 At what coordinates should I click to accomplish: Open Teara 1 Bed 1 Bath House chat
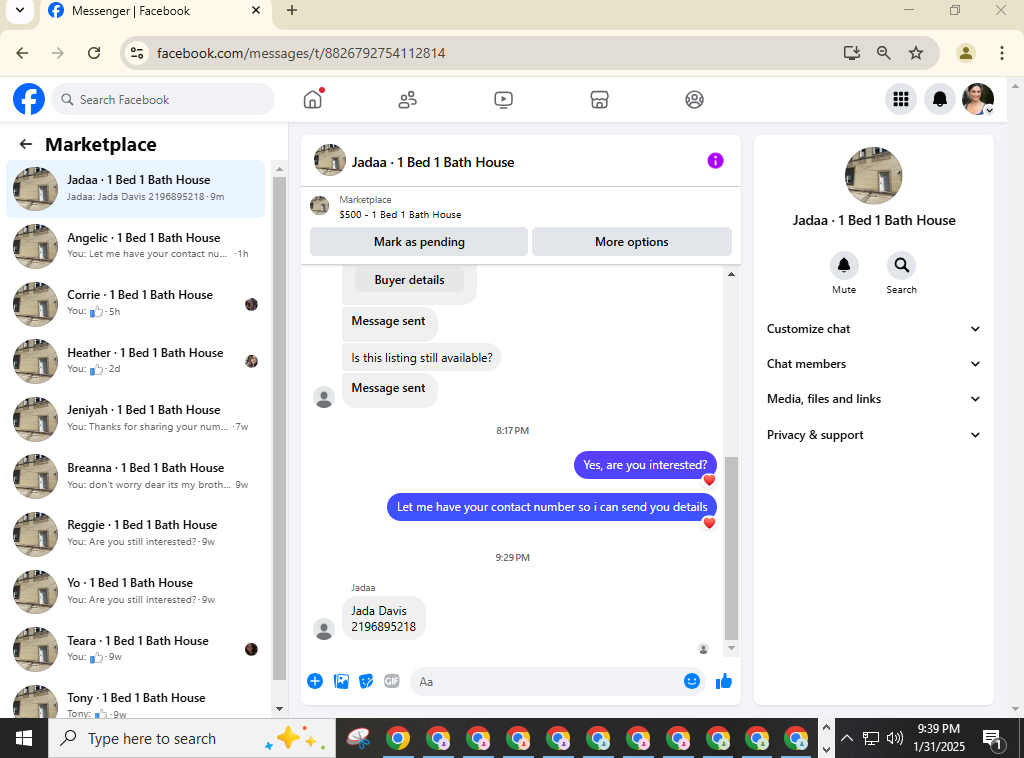point(136,648)
